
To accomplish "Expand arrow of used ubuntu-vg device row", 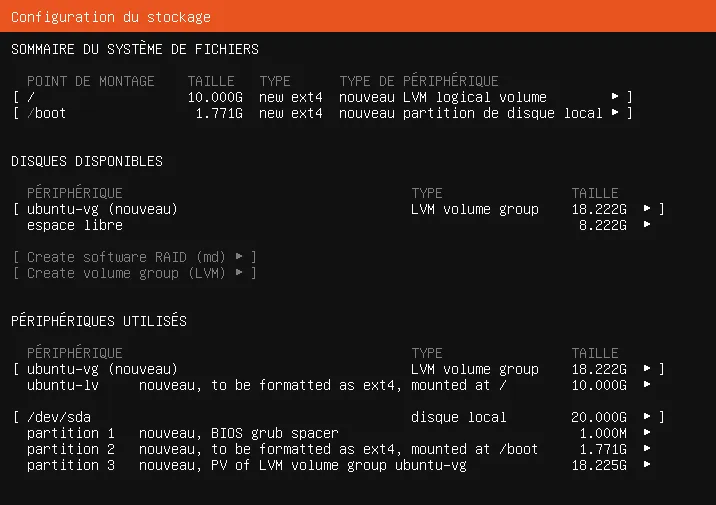I will point(647,368).
